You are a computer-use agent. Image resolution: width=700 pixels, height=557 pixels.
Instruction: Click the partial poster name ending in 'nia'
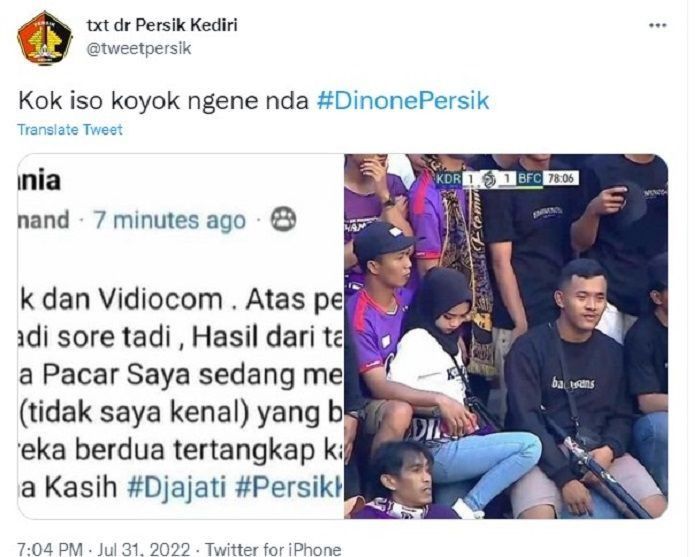pyautogui.click(x=39, y=180)
